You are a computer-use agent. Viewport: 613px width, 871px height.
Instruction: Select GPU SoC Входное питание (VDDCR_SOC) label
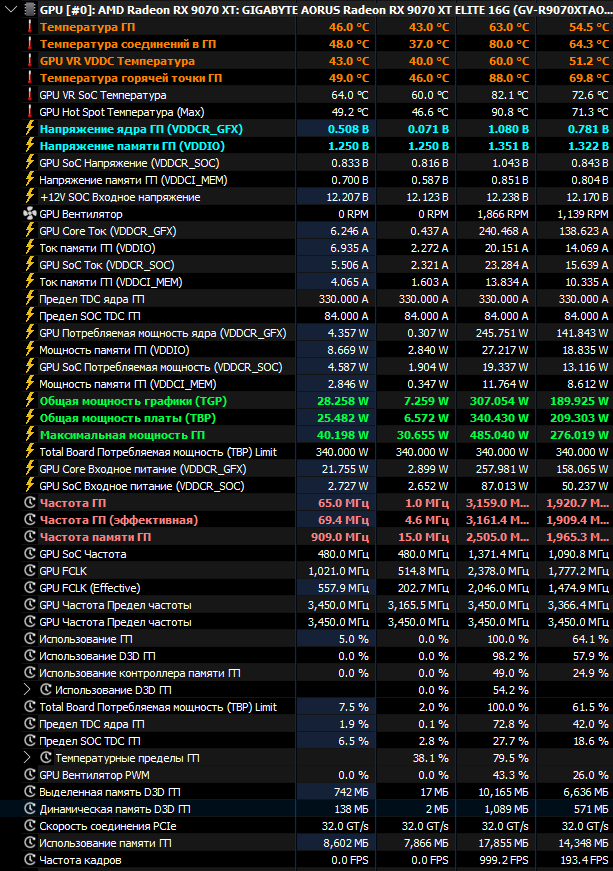[x=142, y=486]
